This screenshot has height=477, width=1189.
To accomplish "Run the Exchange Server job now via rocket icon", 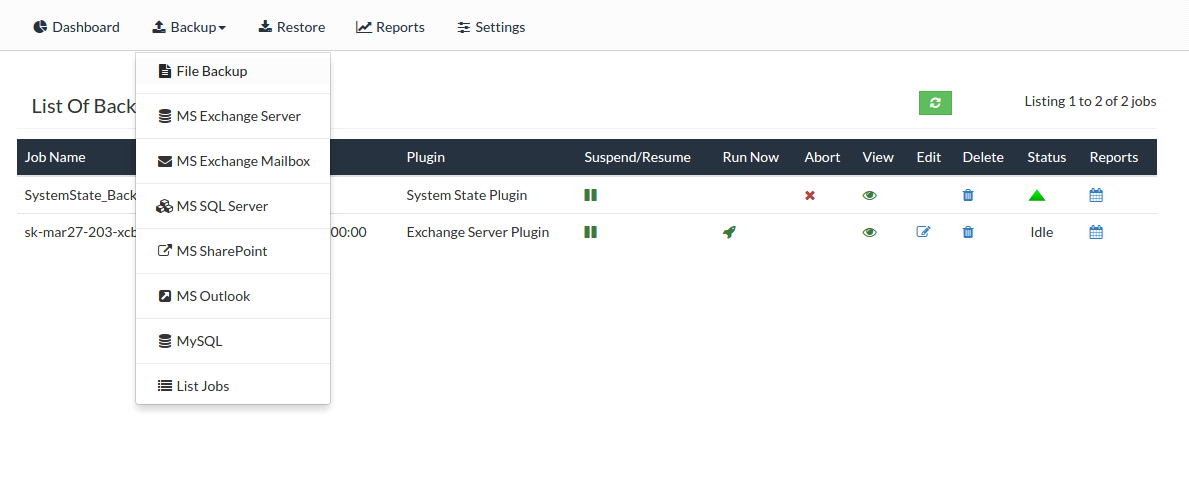I will pyautogui.click(x=729, y=232).
